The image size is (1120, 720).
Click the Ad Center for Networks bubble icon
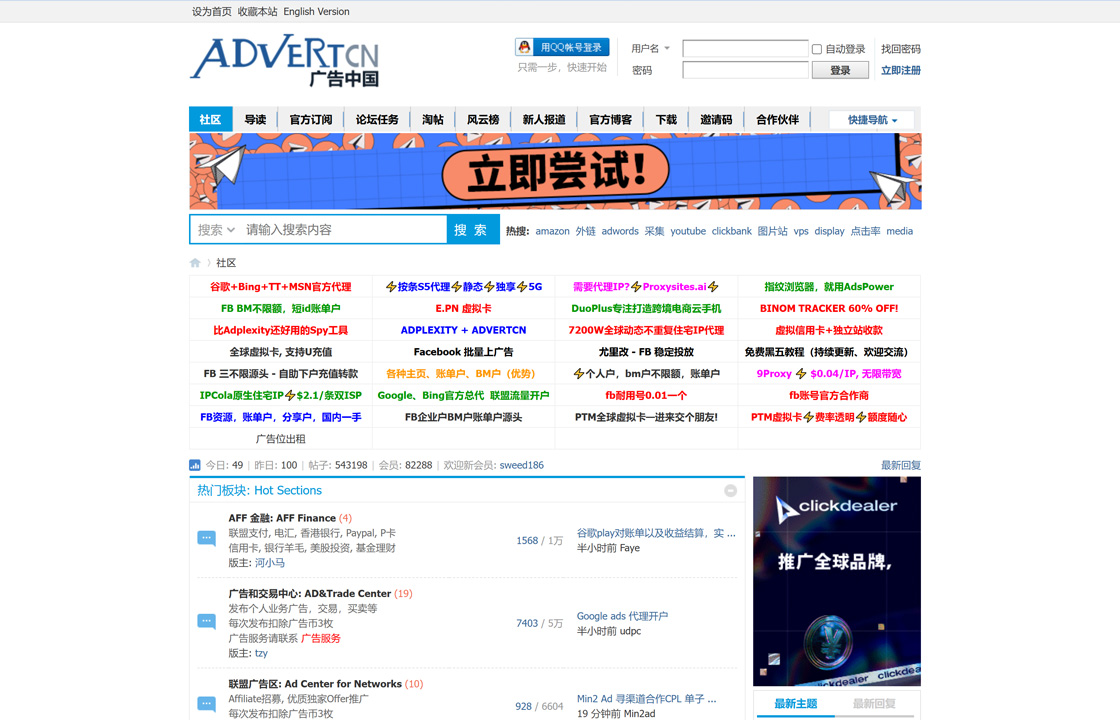pos(206,704)
